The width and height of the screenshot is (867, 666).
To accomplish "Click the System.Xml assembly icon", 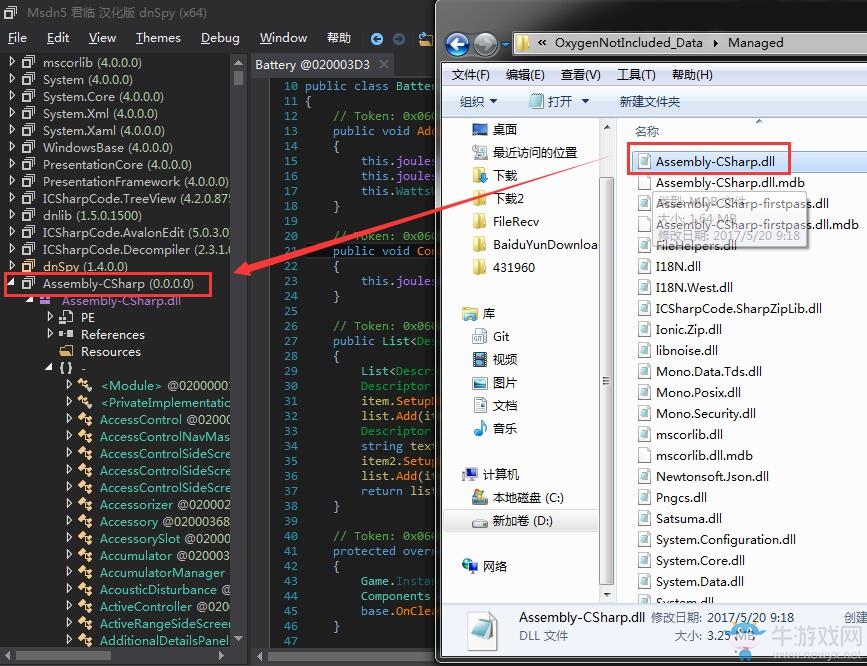I will point(28,113).
